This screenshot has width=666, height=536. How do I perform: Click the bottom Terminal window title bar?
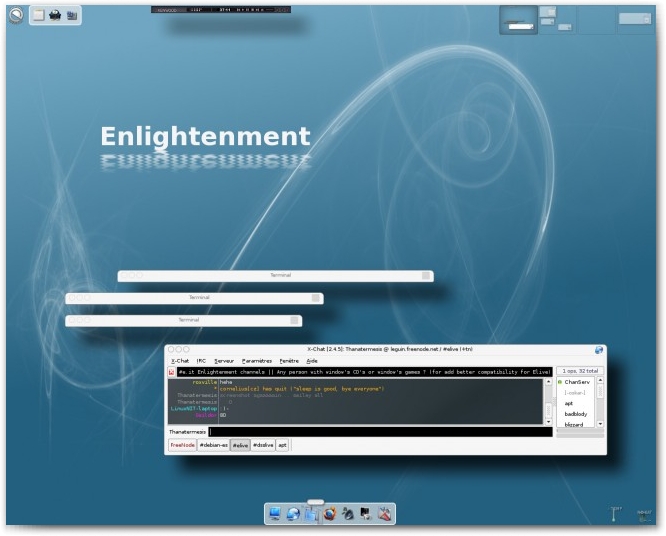[x=183, y=320]
